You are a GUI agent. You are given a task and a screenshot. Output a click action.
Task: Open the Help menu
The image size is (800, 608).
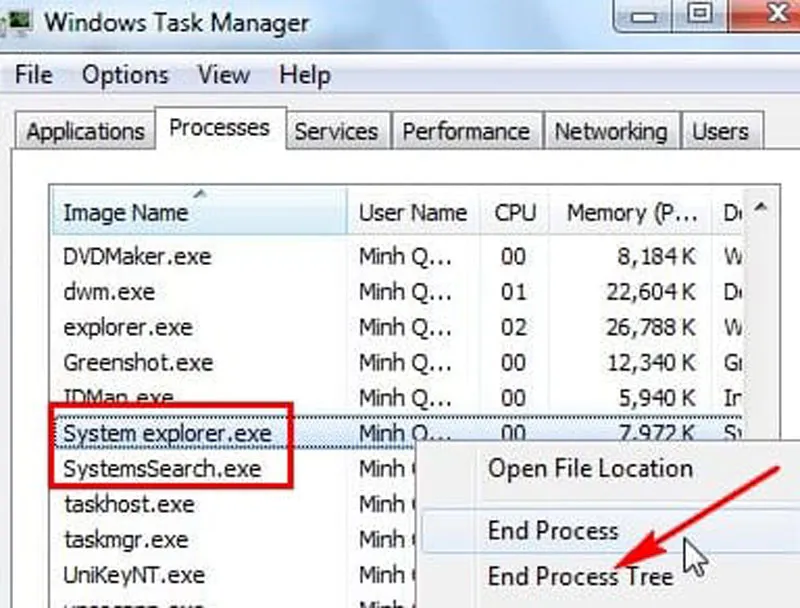(305, 75)
